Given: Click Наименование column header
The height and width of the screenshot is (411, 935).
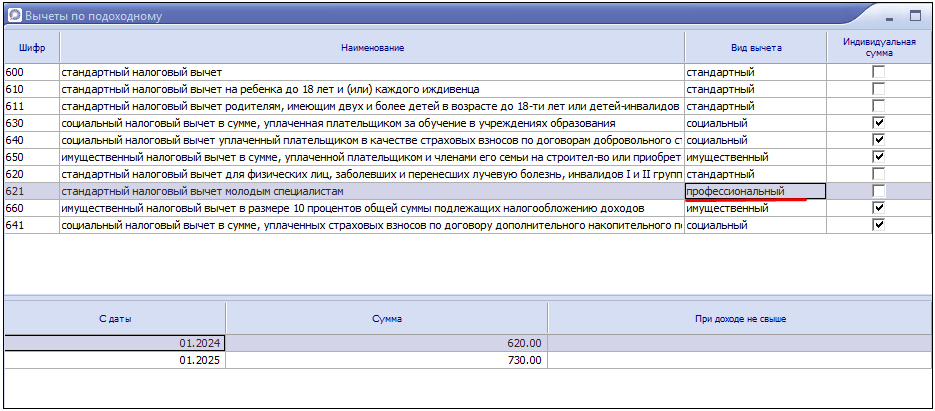Looking at the screenshot, I should tap(372, 48).
